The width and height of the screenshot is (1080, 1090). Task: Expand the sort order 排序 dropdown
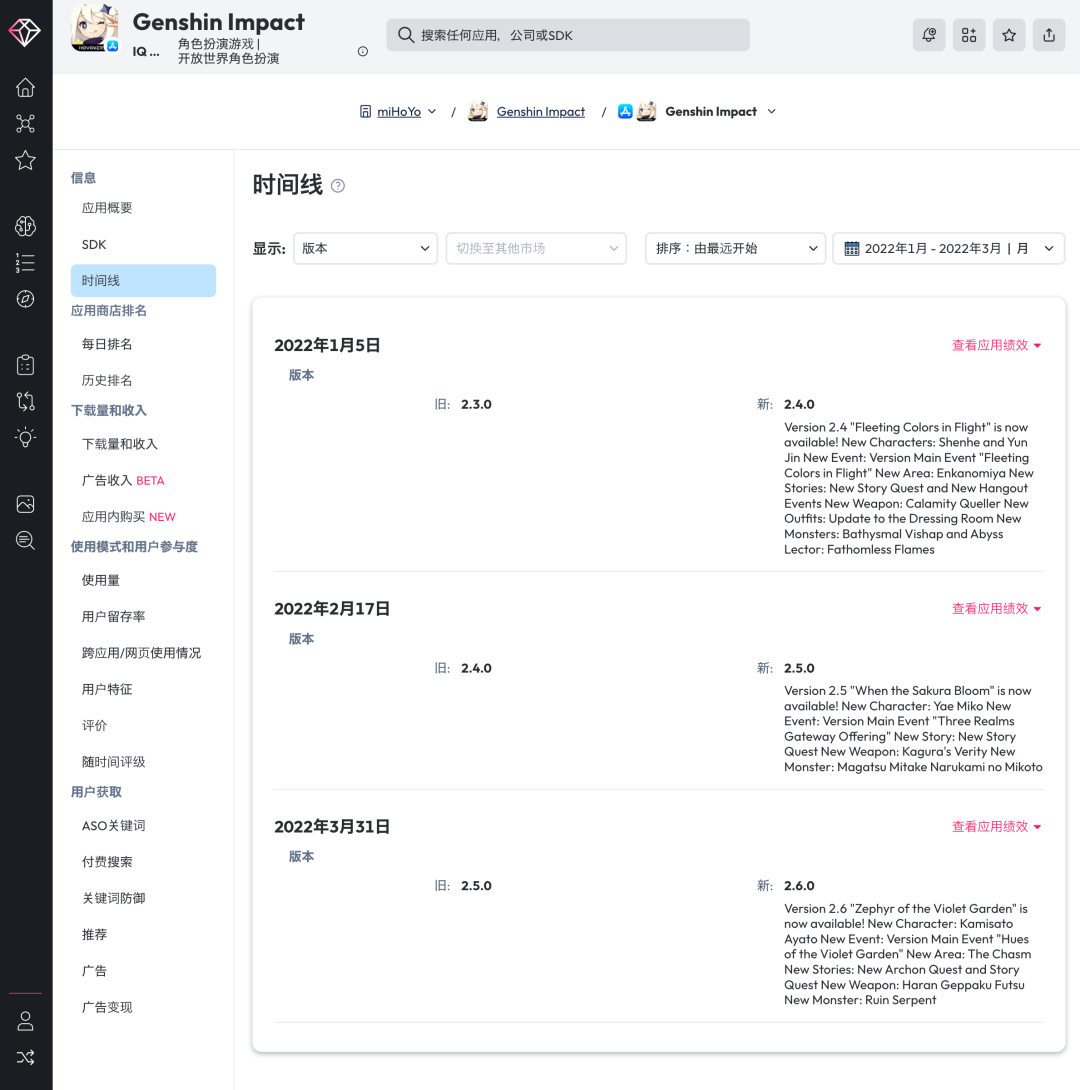click(x=735, y=248)
